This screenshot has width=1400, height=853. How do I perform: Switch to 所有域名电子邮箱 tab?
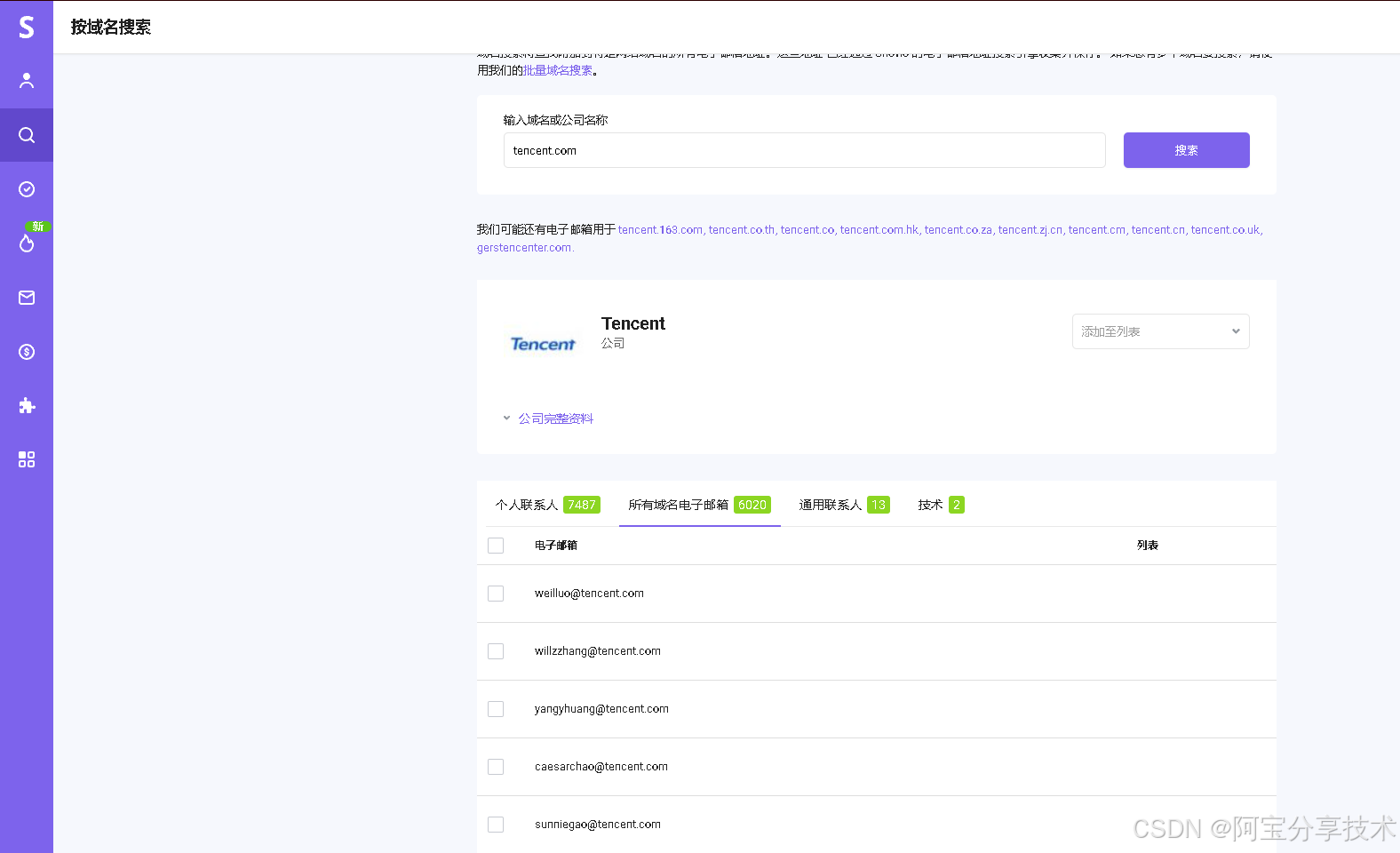click(x=699, y=505)
